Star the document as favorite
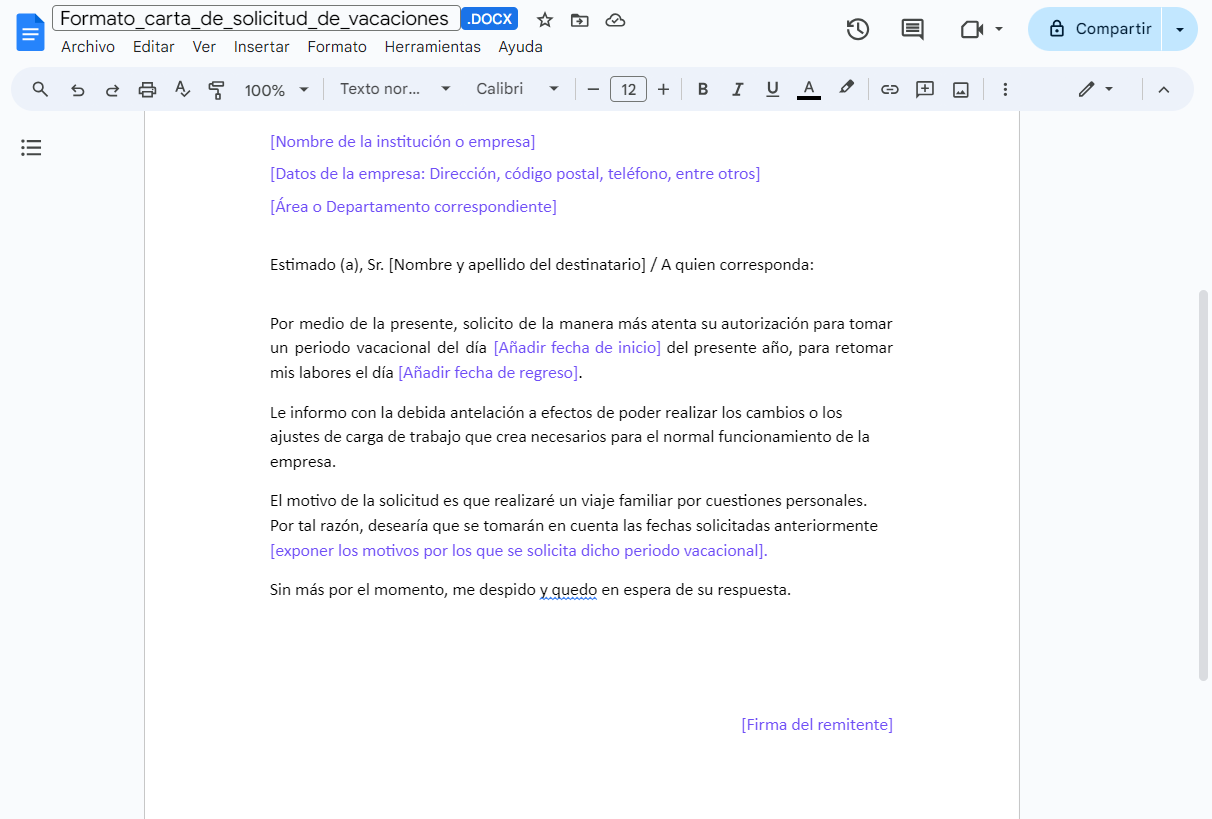The height and width of the screenshot is (819, 1212). (x=544, y=18)
